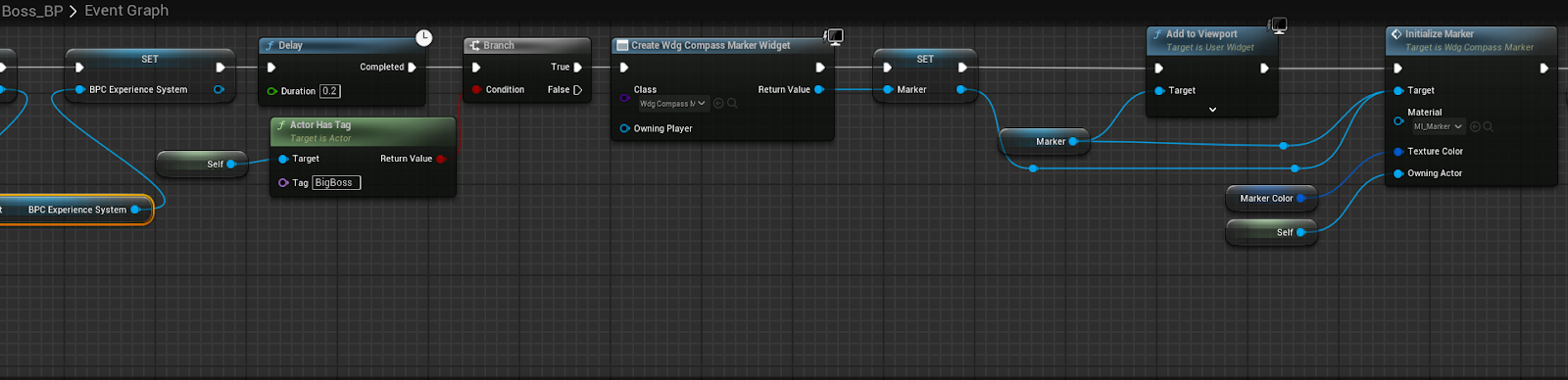The height and width of the screenshot is (380, 1568).
Task: Select the Initialize Marker node title
Action: click(1439, 34)
